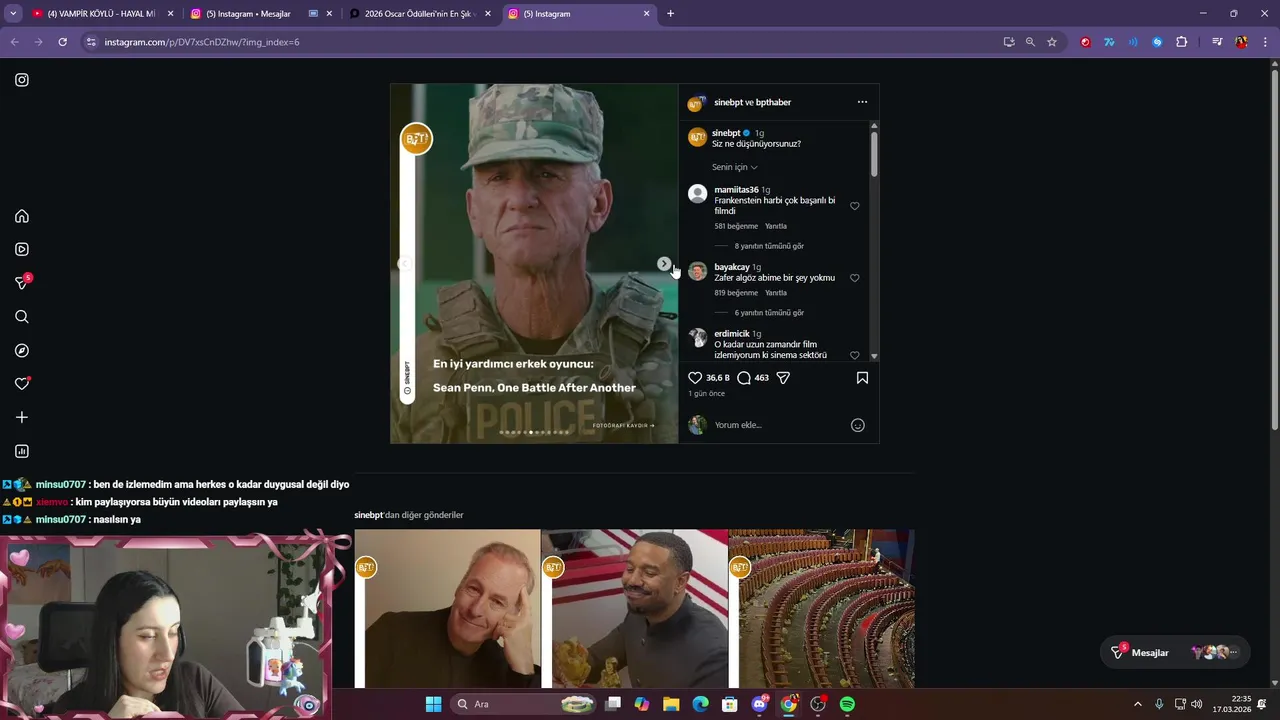
Task: Open File Explorer from the taskbar
Action: [671, 704]
